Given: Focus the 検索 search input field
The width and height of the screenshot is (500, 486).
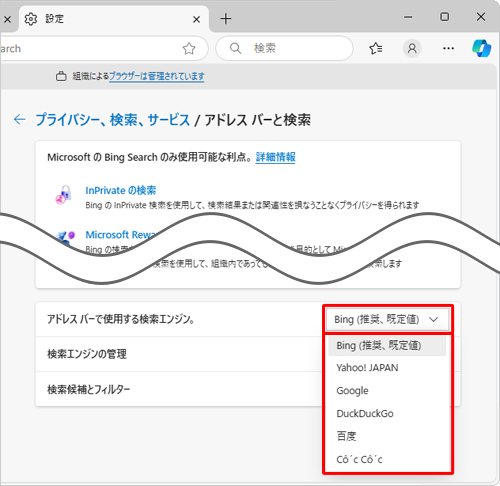Looking at the screenshot, I should [x=284, y=48].
